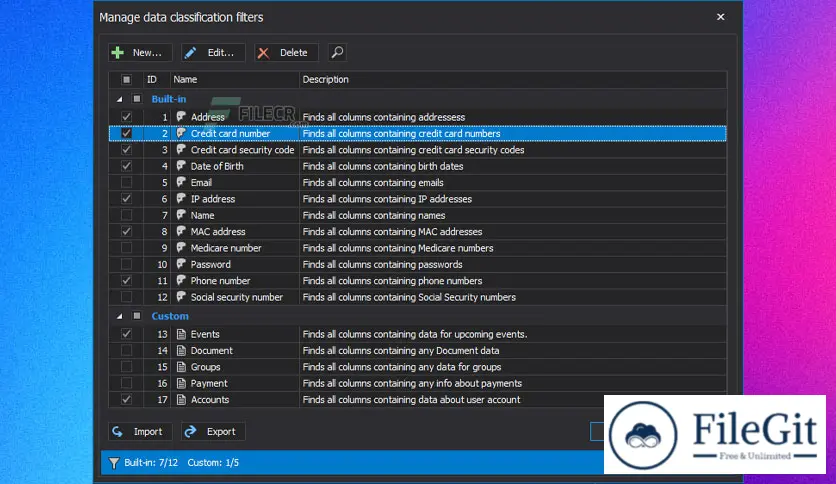Click the Export button label
This screenshot has width=836, height=484.
221,432
